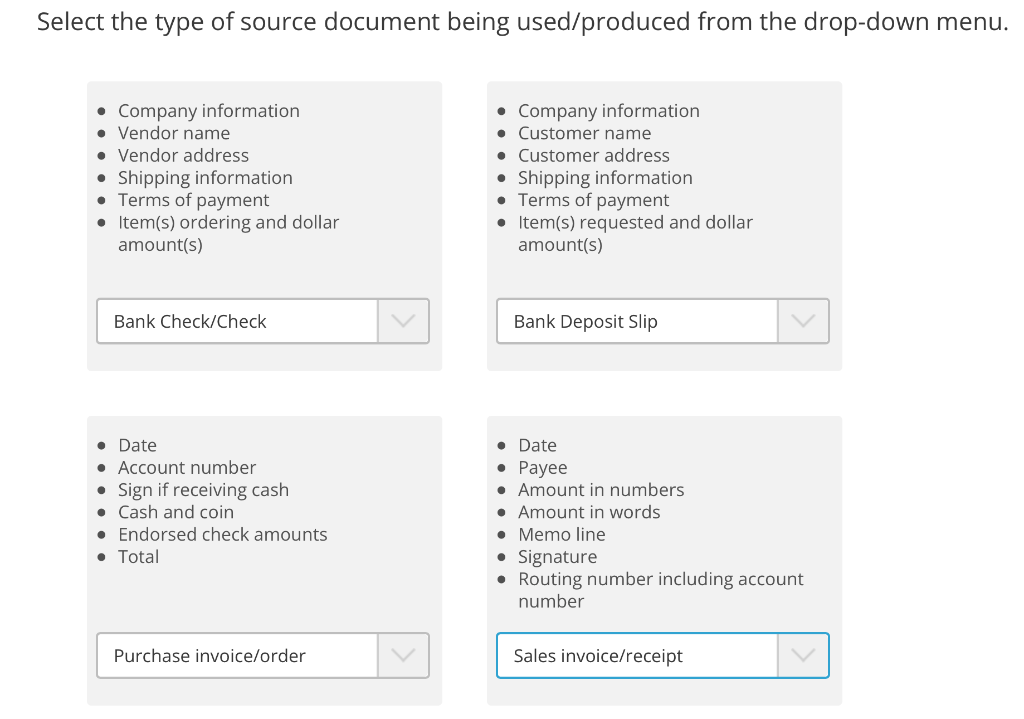Click the card listing Customer name details
This screenshot has width=1024, height=719.
pyautogui.click(x=663, y=226)
